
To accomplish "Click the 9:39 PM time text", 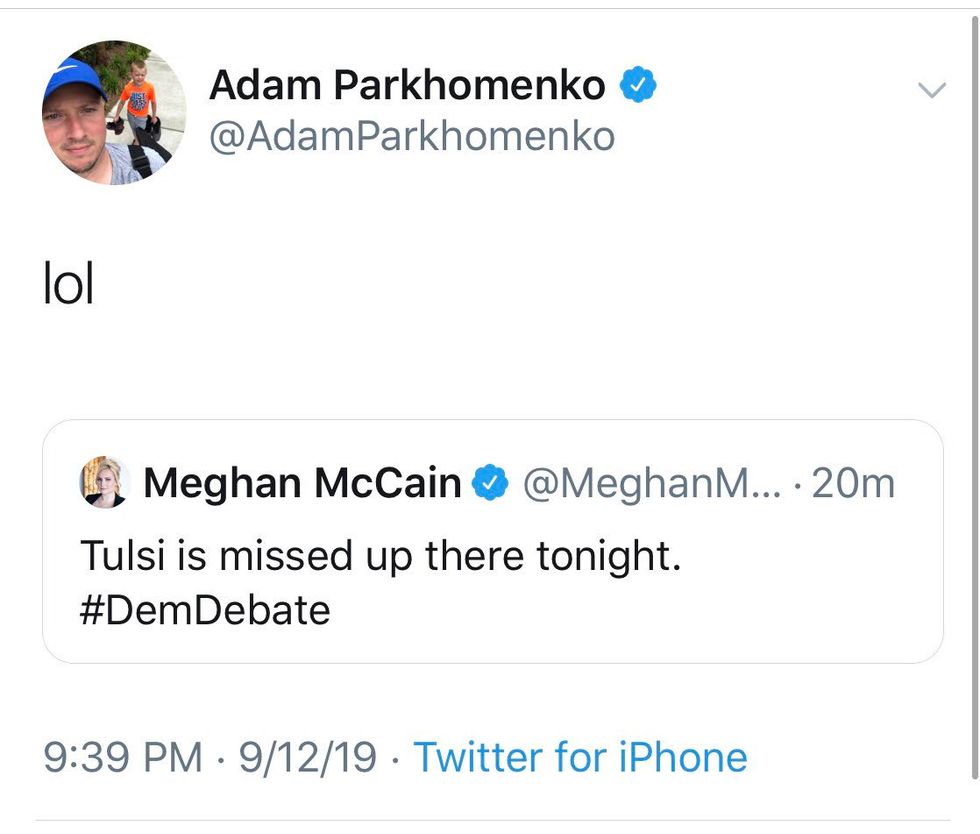I will click(x=123, y=757).
